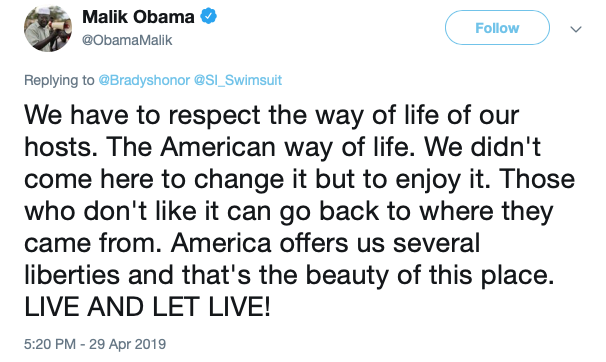This screenshot has height=362, width=606.
Task: Click the "29 Apr 2019" date
Action: click(128, 344)
